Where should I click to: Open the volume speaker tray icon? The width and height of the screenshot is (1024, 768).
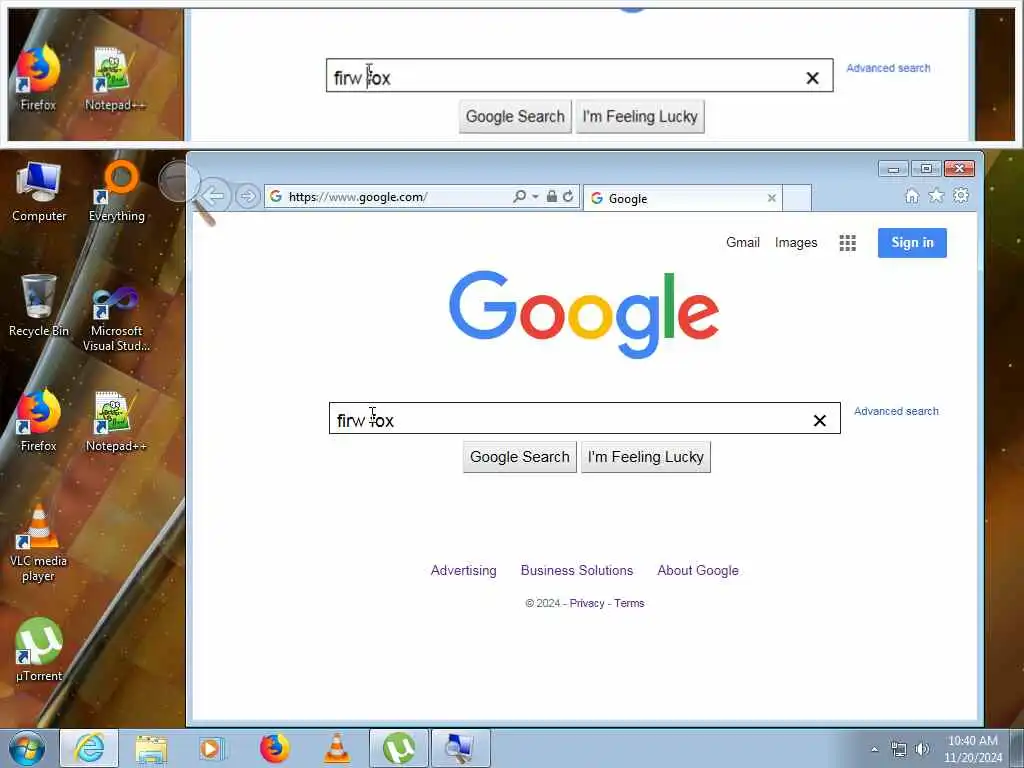coord(922,749)
